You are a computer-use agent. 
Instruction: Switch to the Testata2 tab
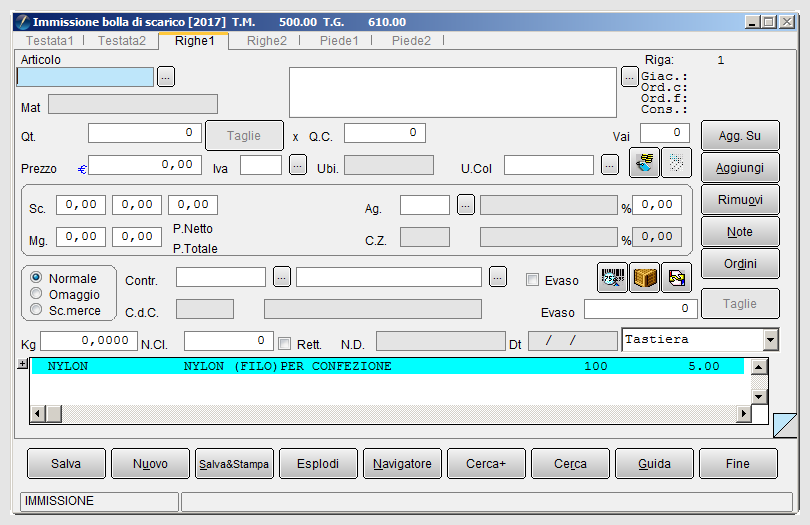(x=122, y=41)
